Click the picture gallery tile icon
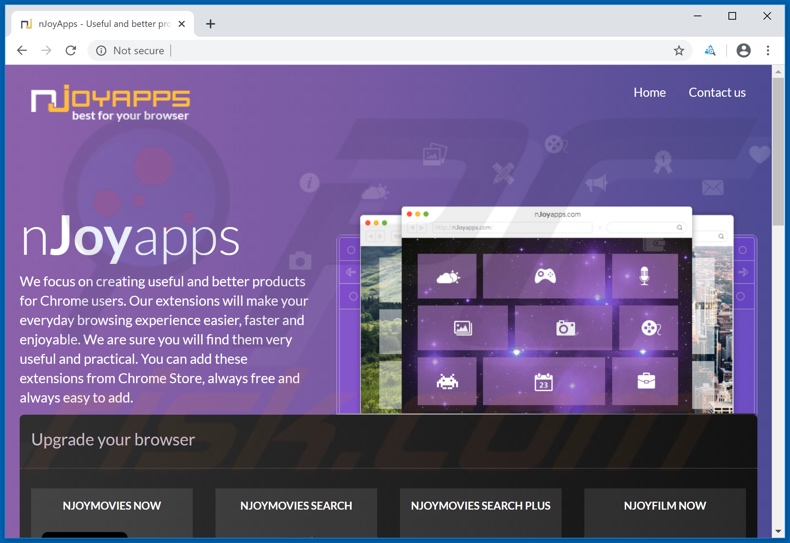 [463, 328]
